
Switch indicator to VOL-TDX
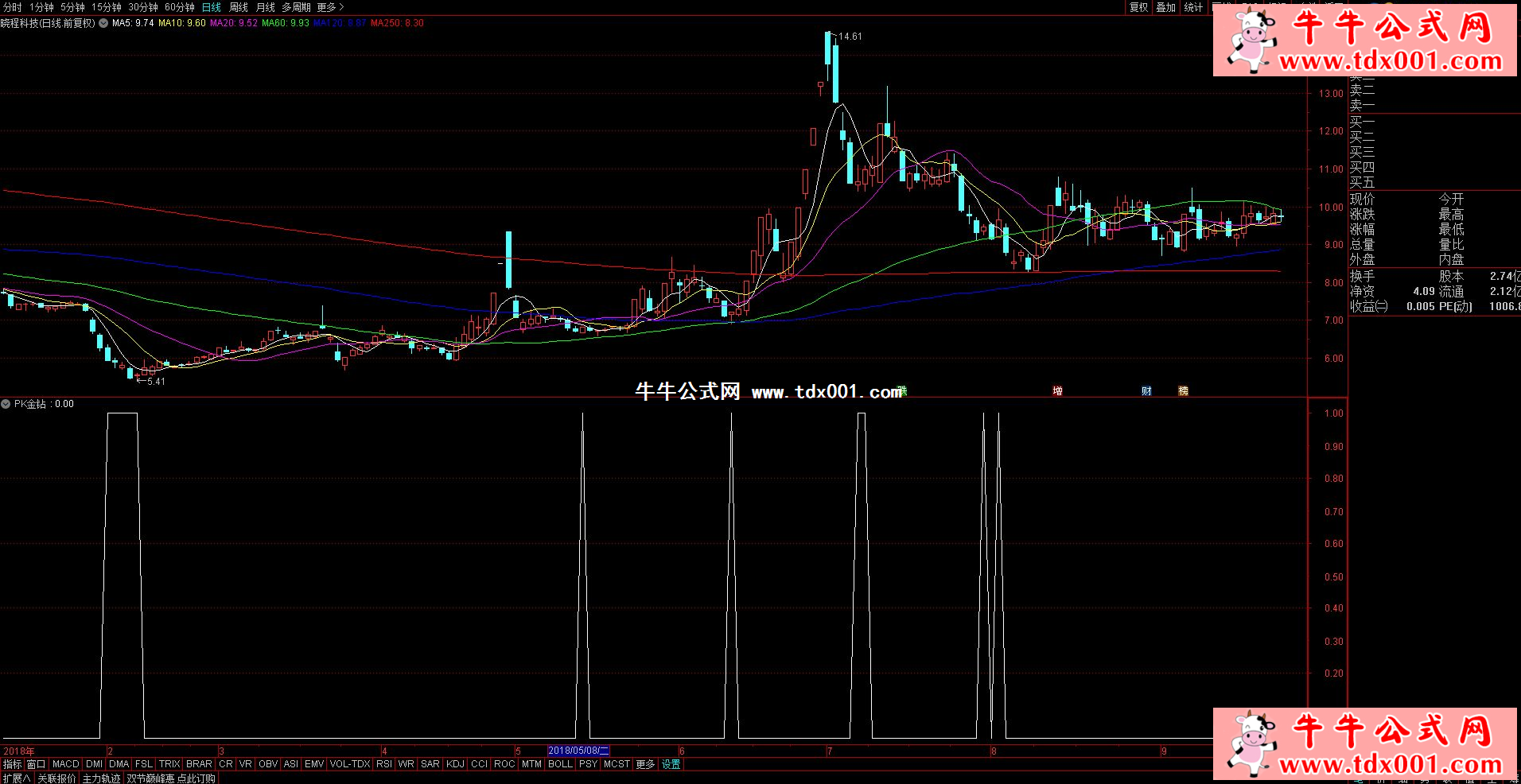pos(350,764)
